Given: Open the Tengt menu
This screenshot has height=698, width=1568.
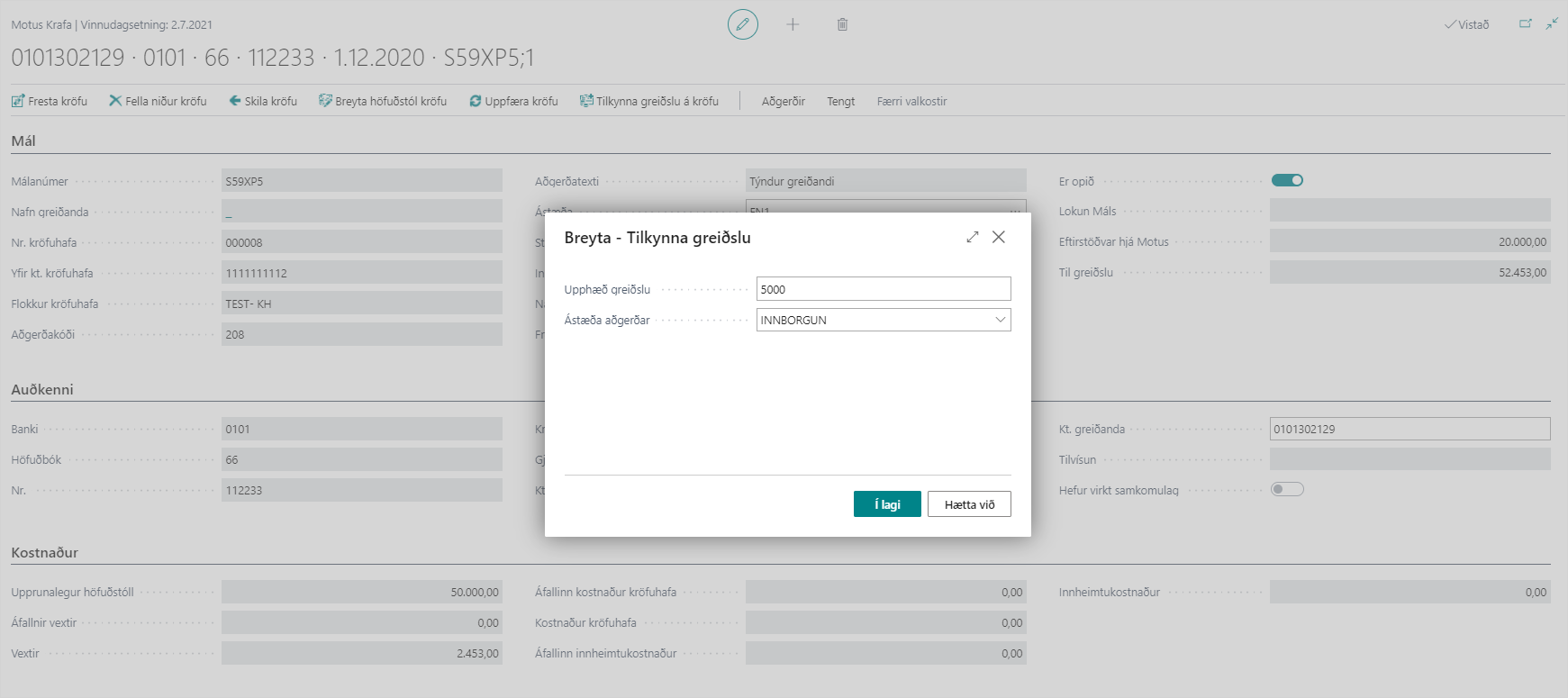Looking at the screenshot, I should click(840, 101).
